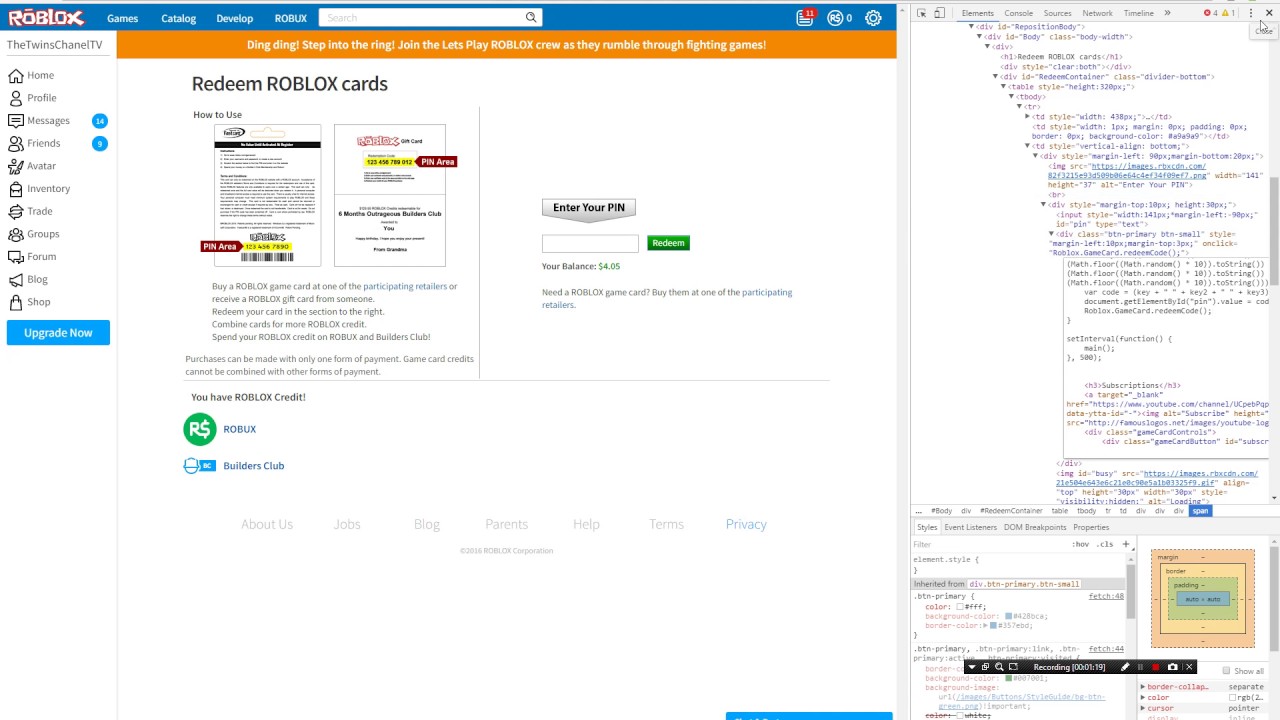Viewport: 1280px width, 720px height.
Task: Open the notifications feed icon
Action: point(805,18)
